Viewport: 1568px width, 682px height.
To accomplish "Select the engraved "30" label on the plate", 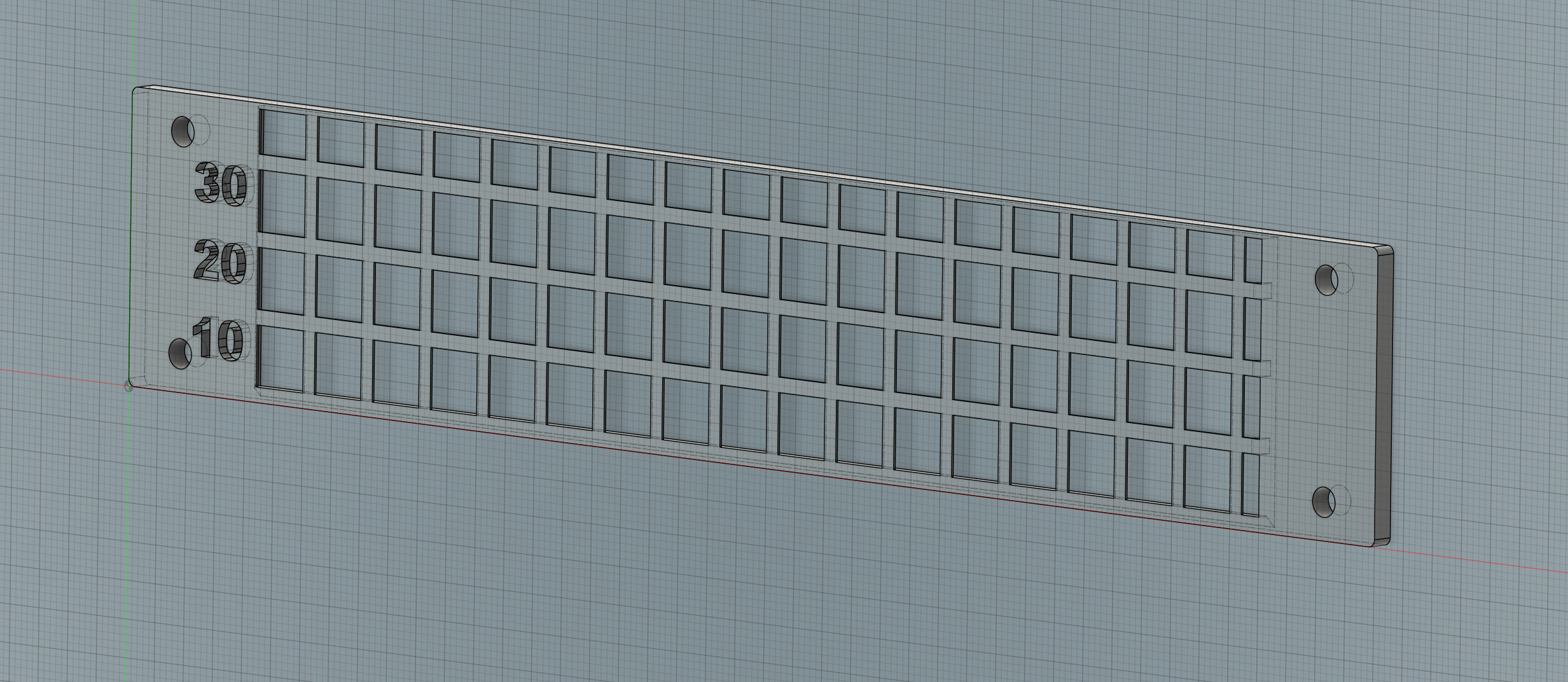I will click(220, 183).
